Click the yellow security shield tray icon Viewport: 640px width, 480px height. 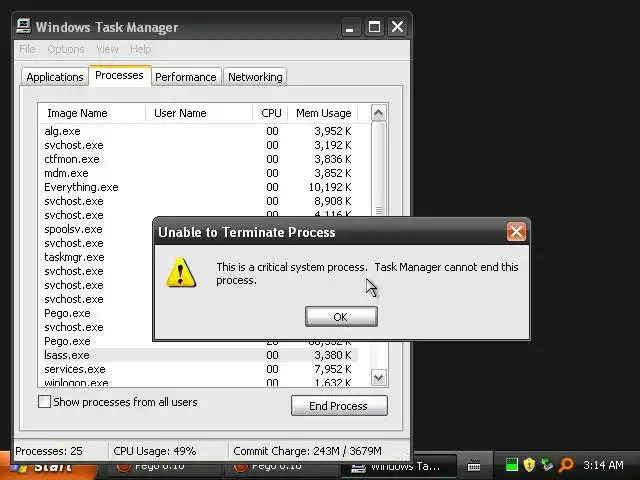point(529,464)
